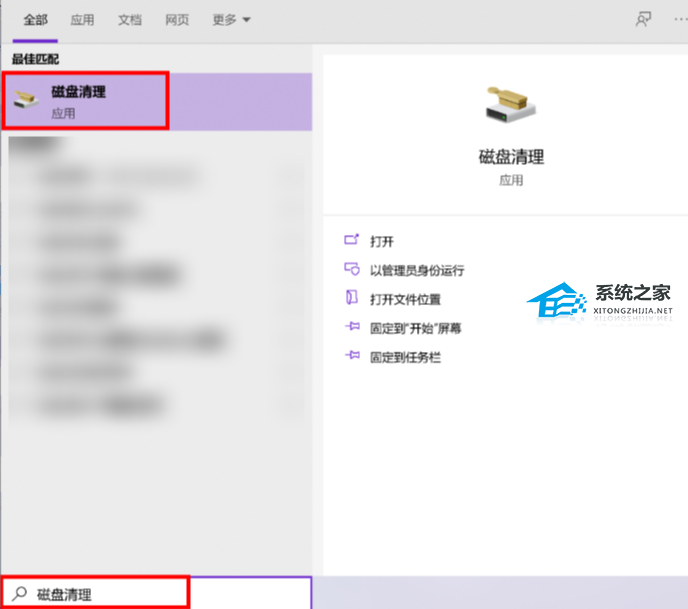Switch to the 全部 tab
Screen dimensions: 688x609
coord(36,20)
